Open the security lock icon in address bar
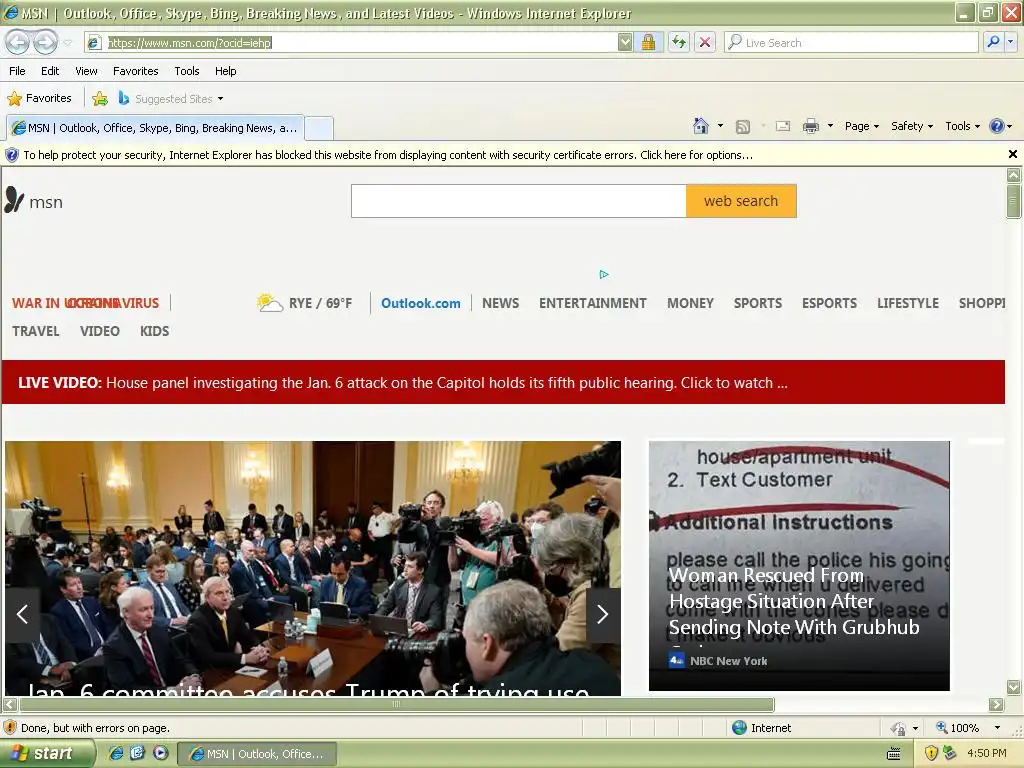 648,42
